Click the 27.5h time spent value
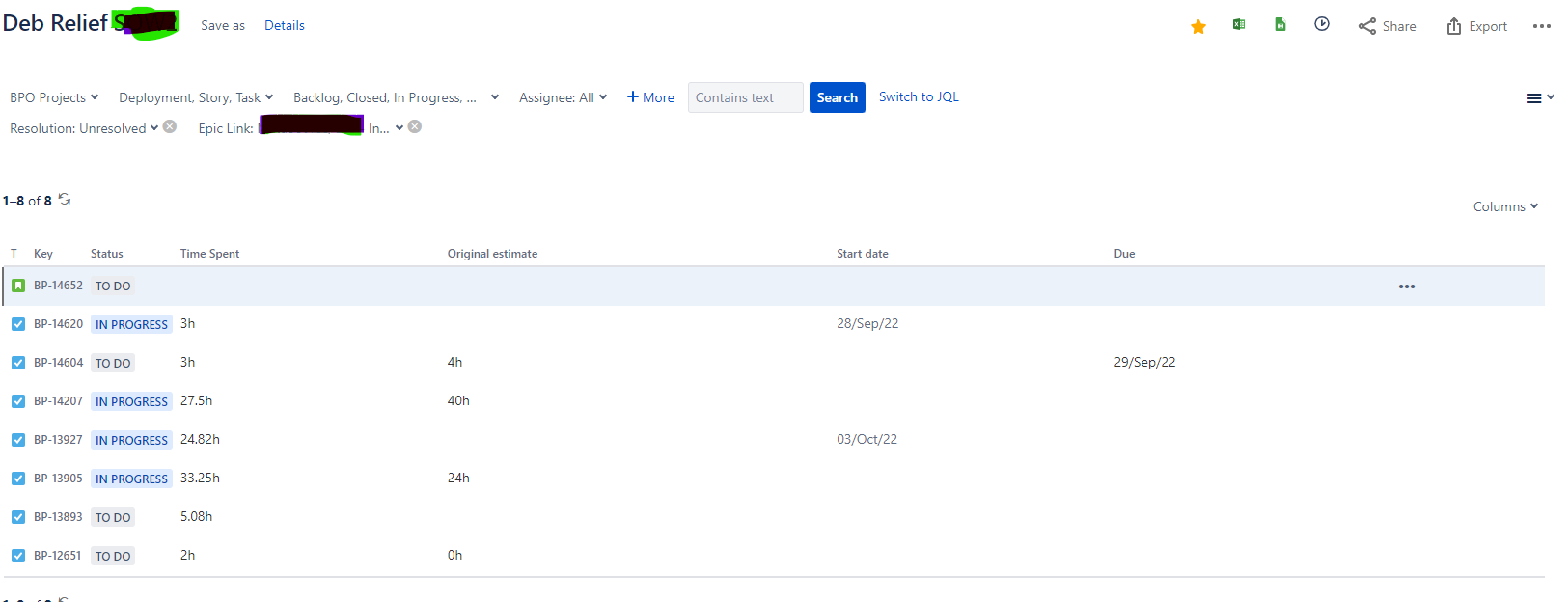1568x602 pixels. click(196, 401)
